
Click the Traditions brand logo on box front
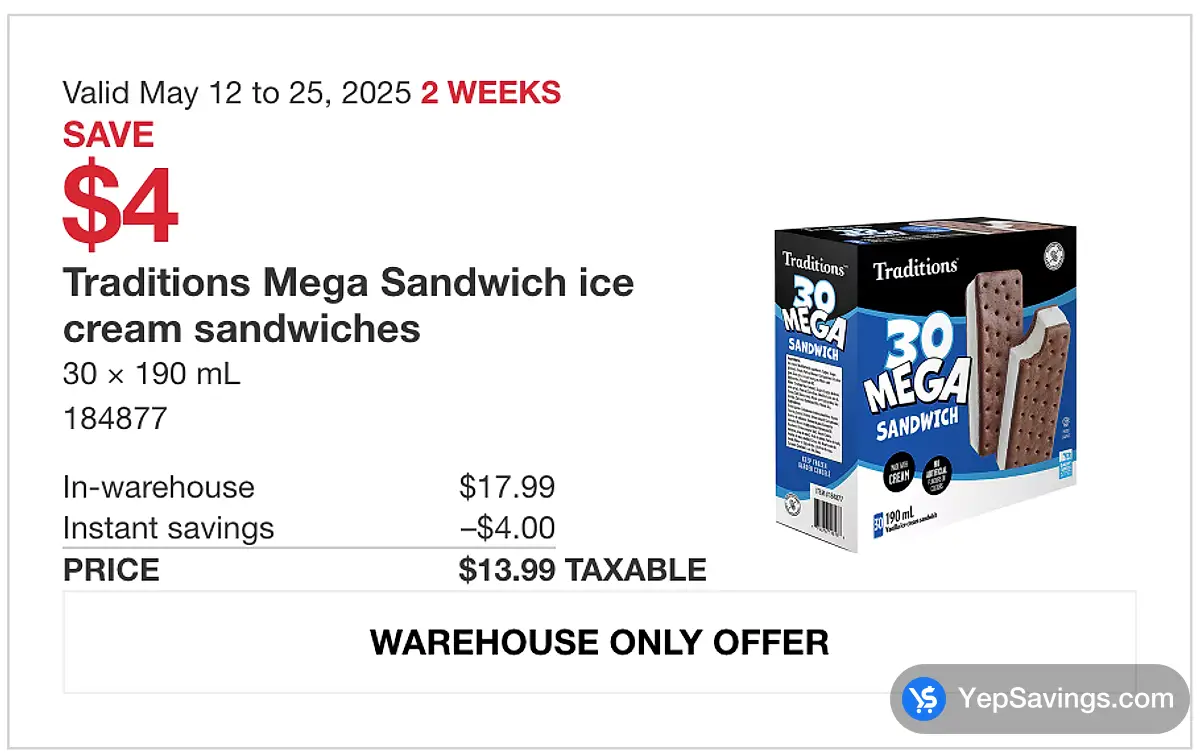(x=915, y=268)
